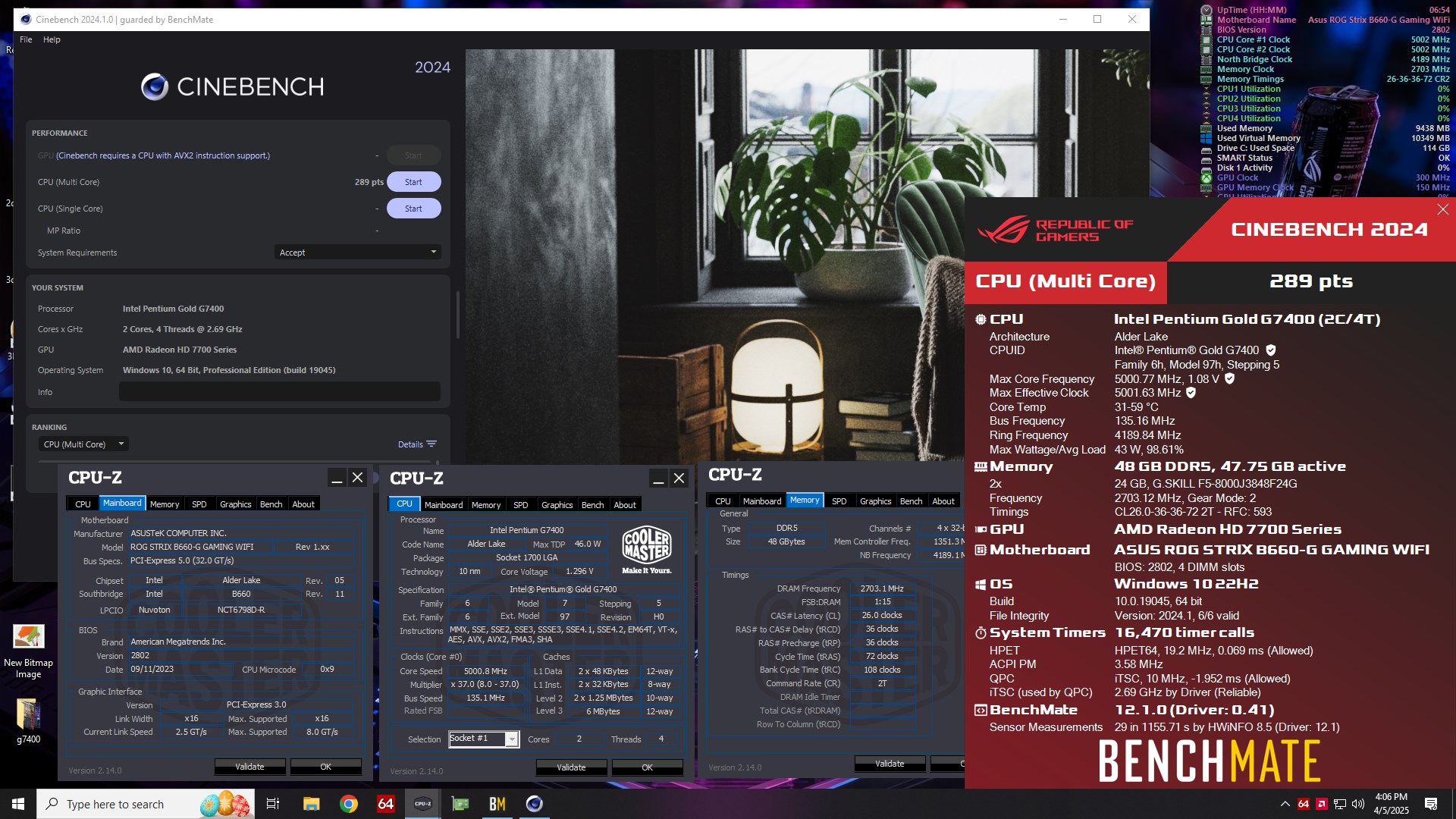Screen dimensions: 1456x819
Task: Click the Motherboard section icon in BenchMate panel
Action: 981,550
